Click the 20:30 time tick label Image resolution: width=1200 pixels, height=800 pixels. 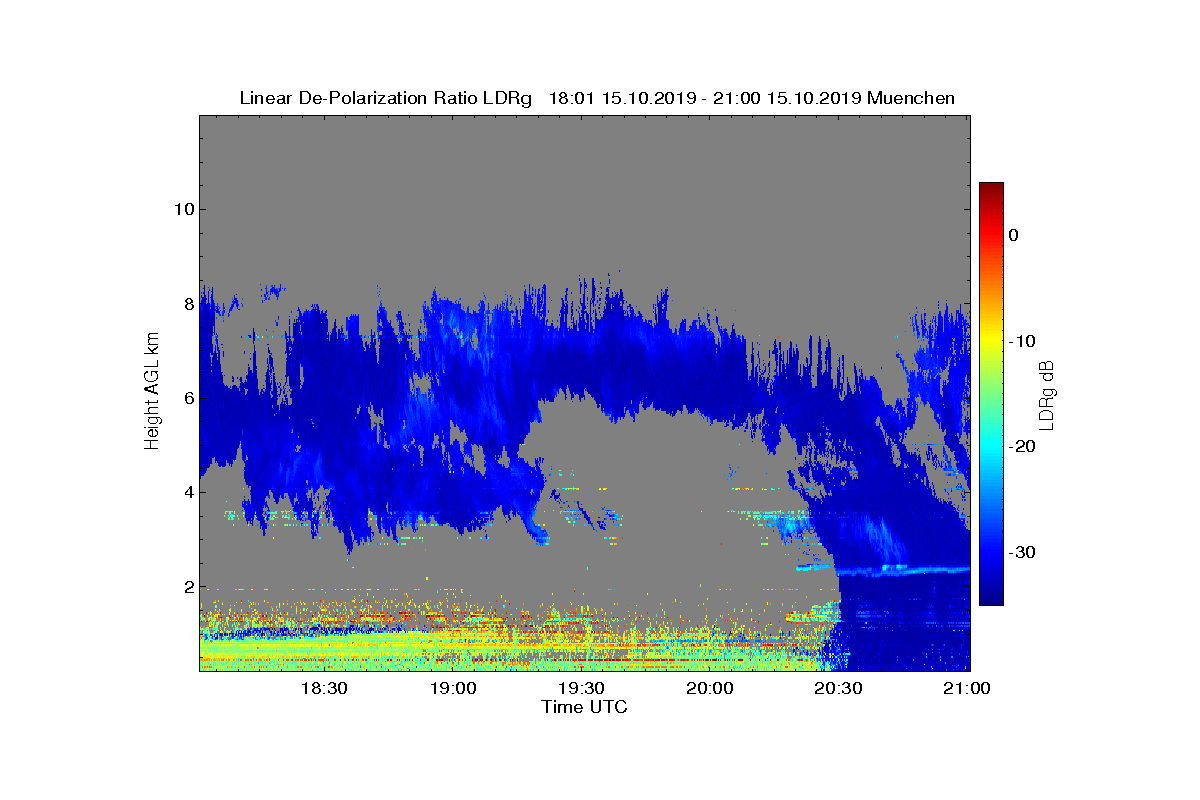coord(838,689)
